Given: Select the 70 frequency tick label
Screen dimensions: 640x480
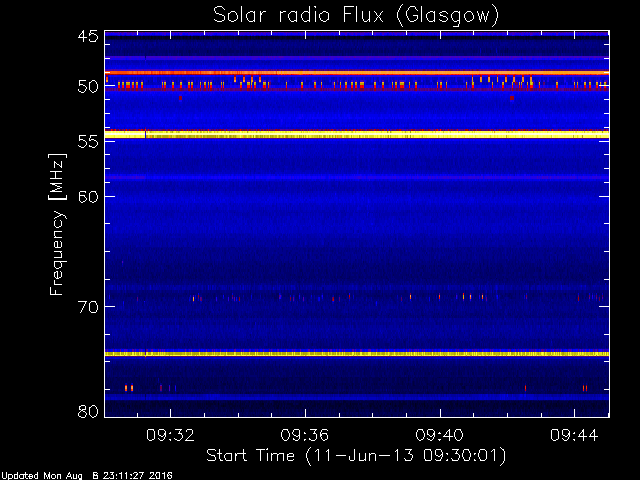Looking at the screenshot, I should pos(88,307).
